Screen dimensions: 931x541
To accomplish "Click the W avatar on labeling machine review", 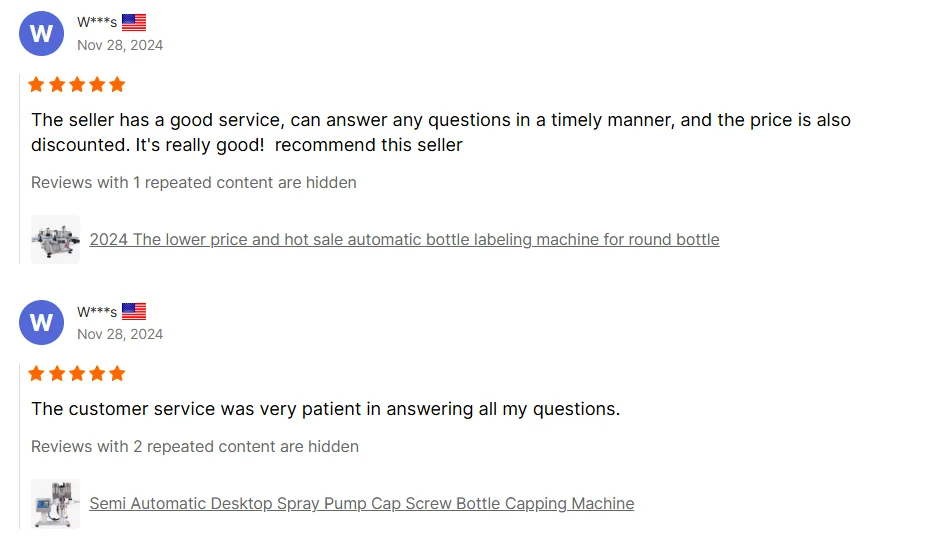I will tap(41, 33).
